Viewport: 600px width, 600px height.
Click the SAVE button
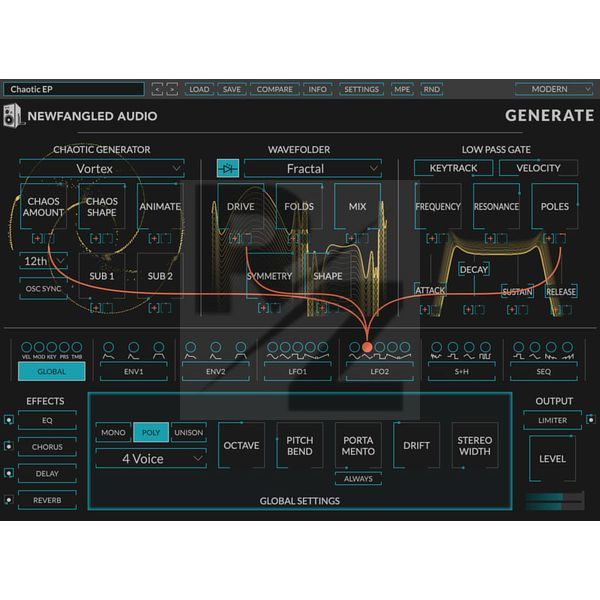[232, 89]
